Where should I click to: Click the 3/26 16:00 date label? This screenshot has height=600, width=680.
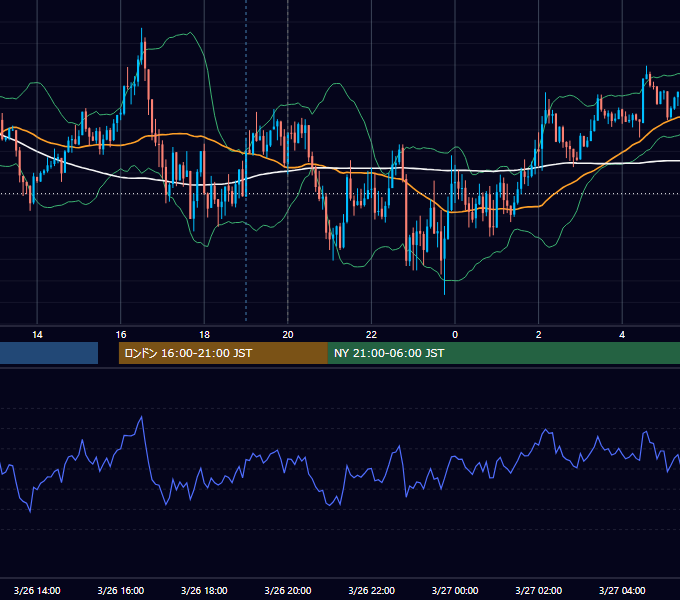(121, 590)
